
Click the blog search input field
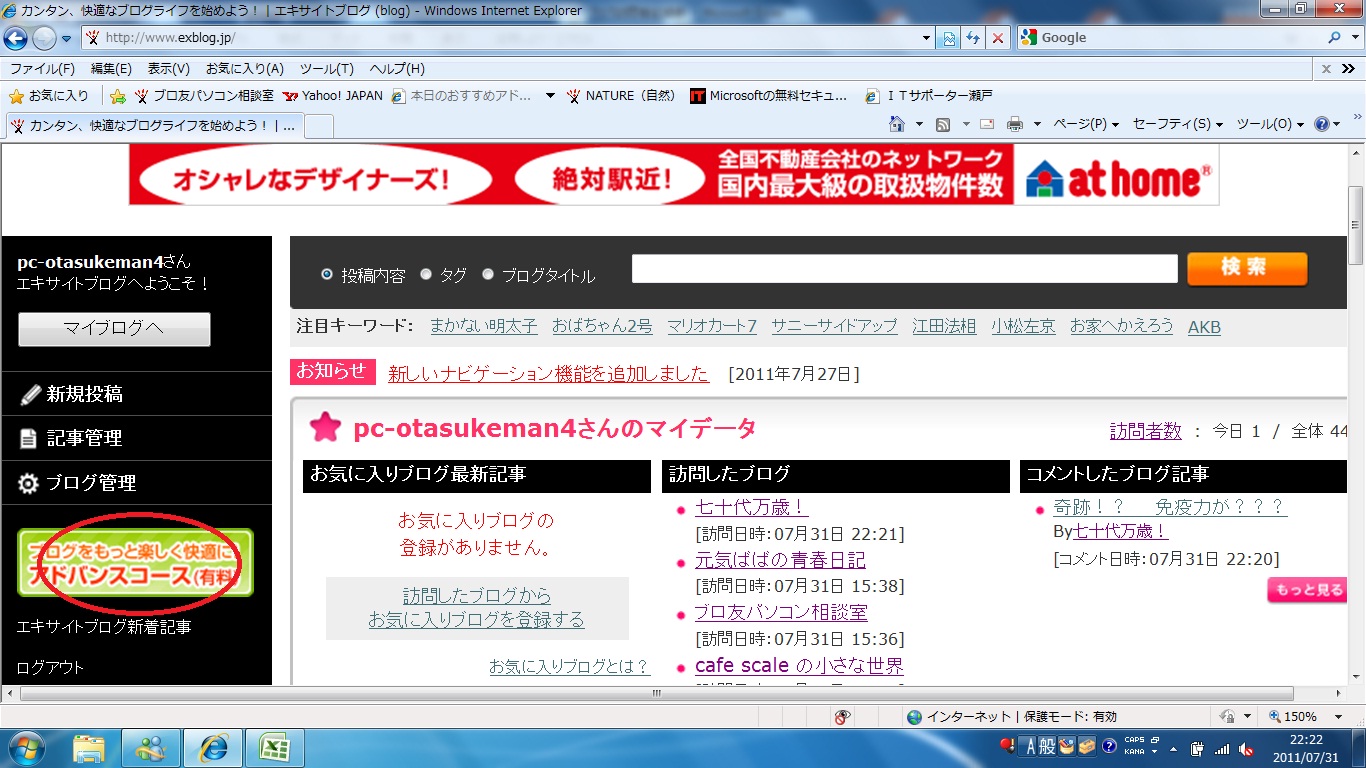(x=905, y=269)
